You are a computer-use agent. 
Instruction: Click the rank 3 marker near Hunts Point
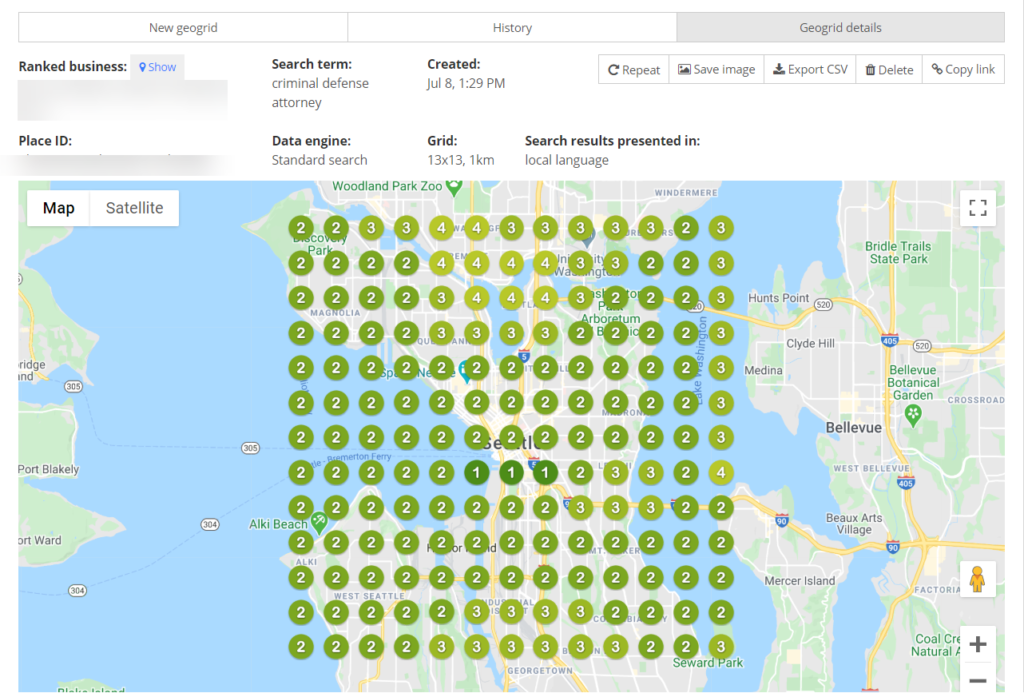coord(720,297)
